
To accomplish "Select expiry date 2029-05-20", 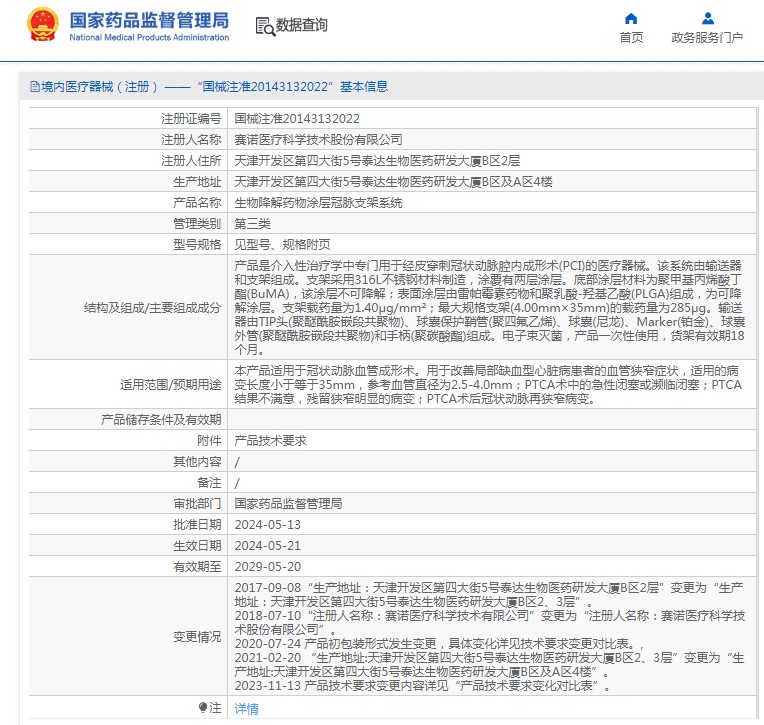I will pyautogui.click(x=267, y=567).
